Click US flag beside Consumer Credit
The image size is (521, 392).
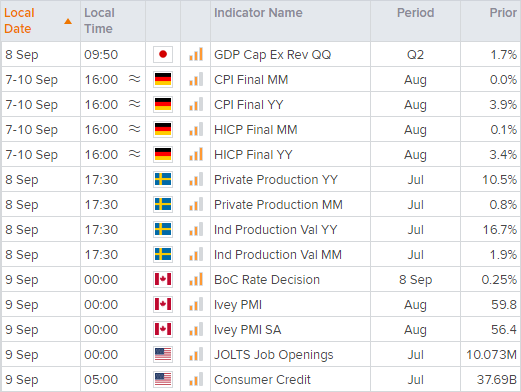point(163,379)
